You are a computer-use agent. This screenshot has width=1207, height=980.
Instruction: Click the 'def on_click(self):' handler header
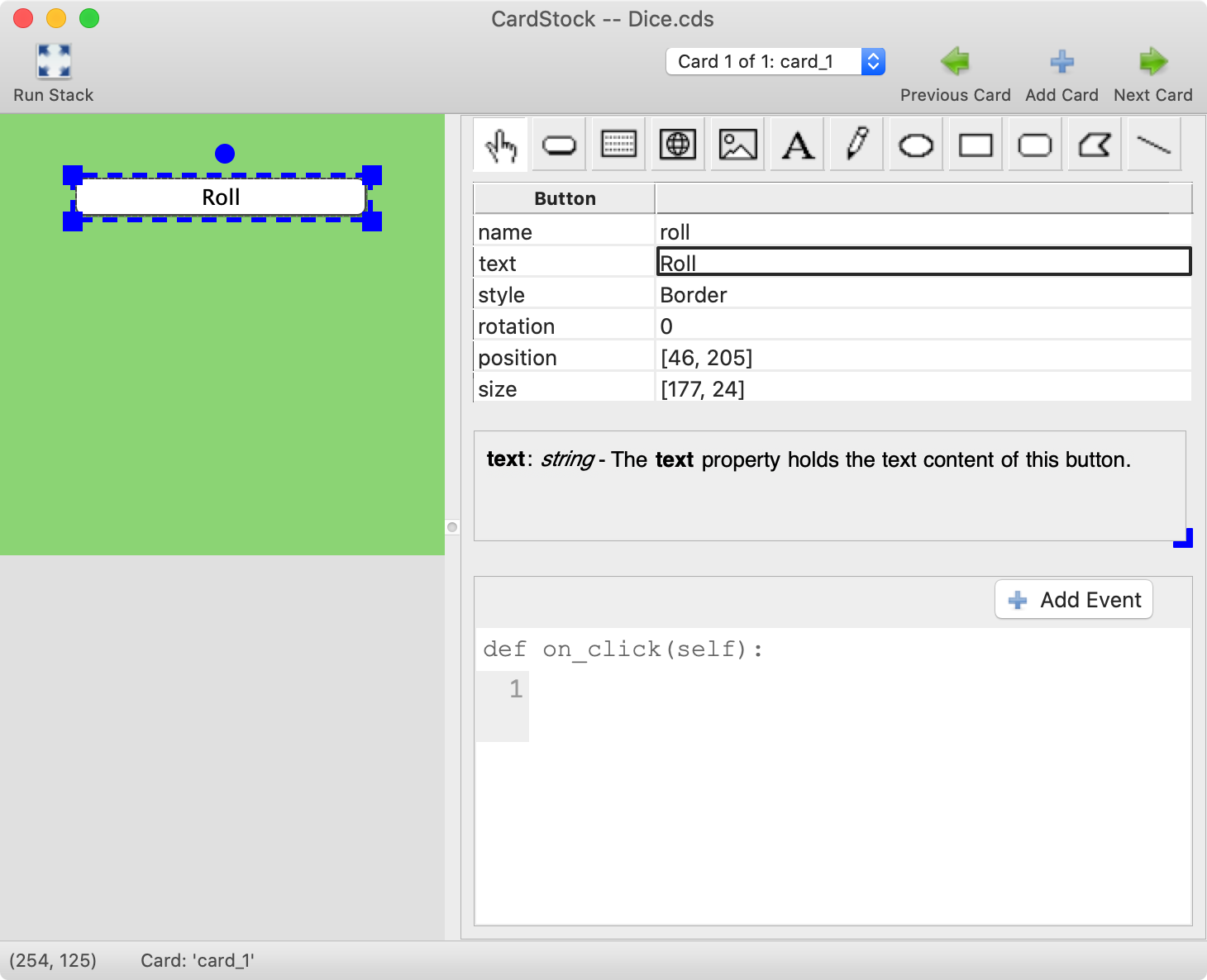point(623,649)
